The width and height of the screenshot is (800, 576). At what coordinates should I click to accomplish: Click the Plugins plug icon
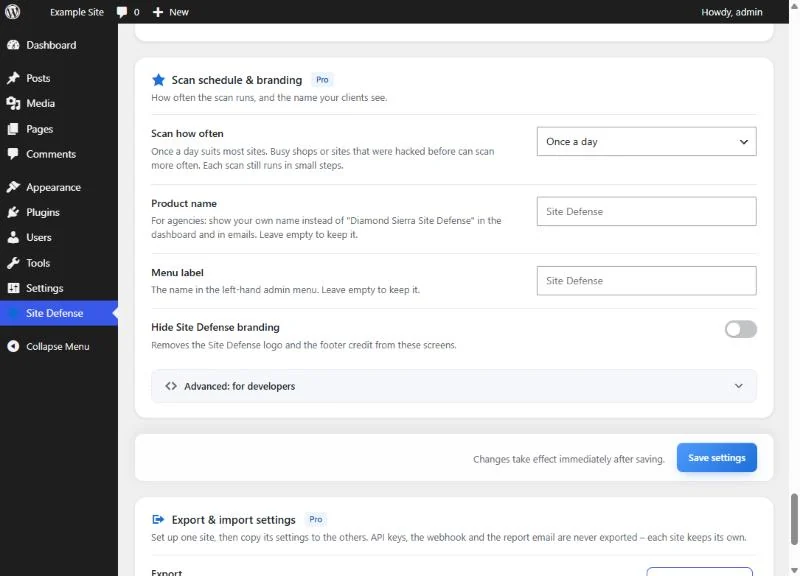coord(13,212)
